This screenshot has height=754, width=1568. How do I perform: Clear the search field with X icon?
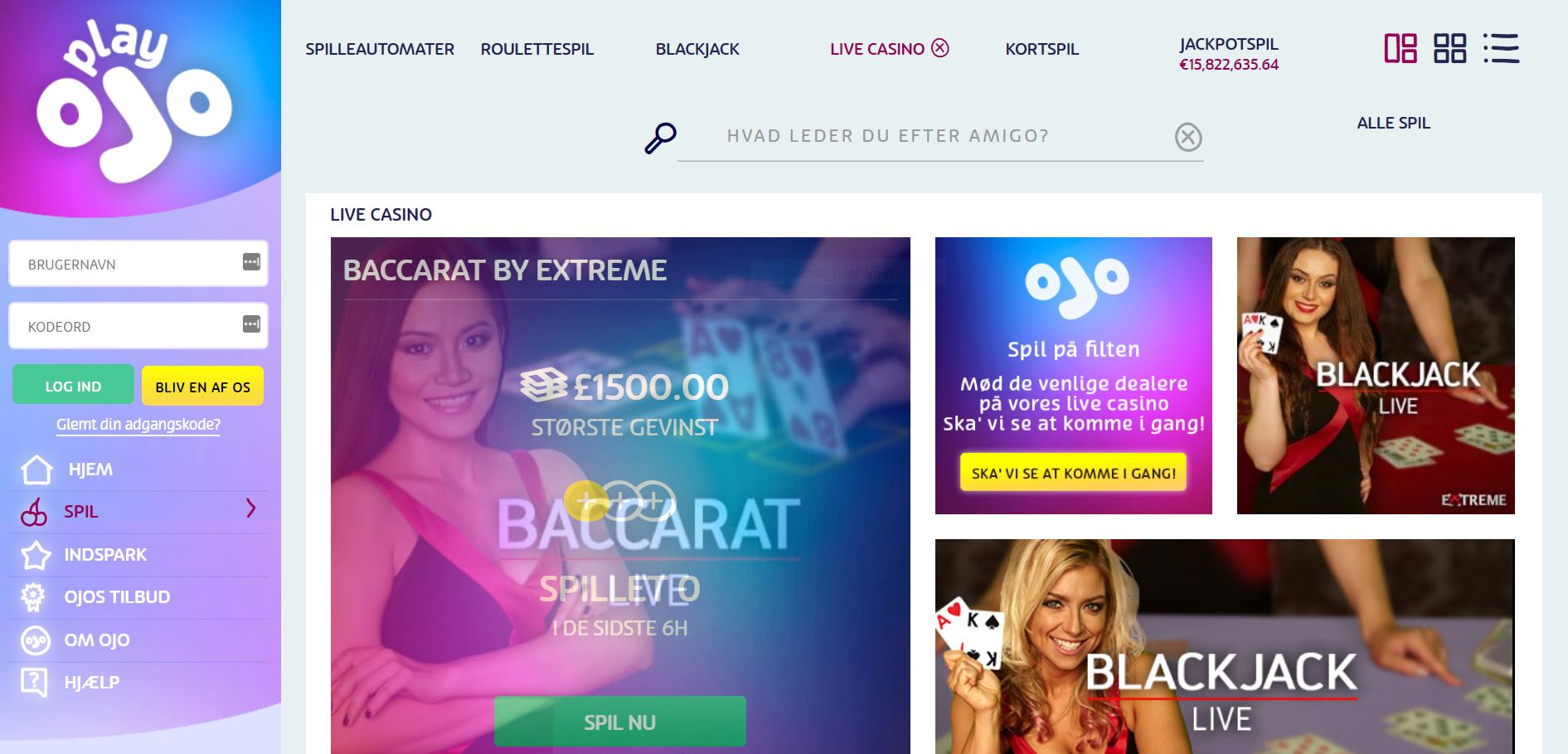[x=1188, y=137]
